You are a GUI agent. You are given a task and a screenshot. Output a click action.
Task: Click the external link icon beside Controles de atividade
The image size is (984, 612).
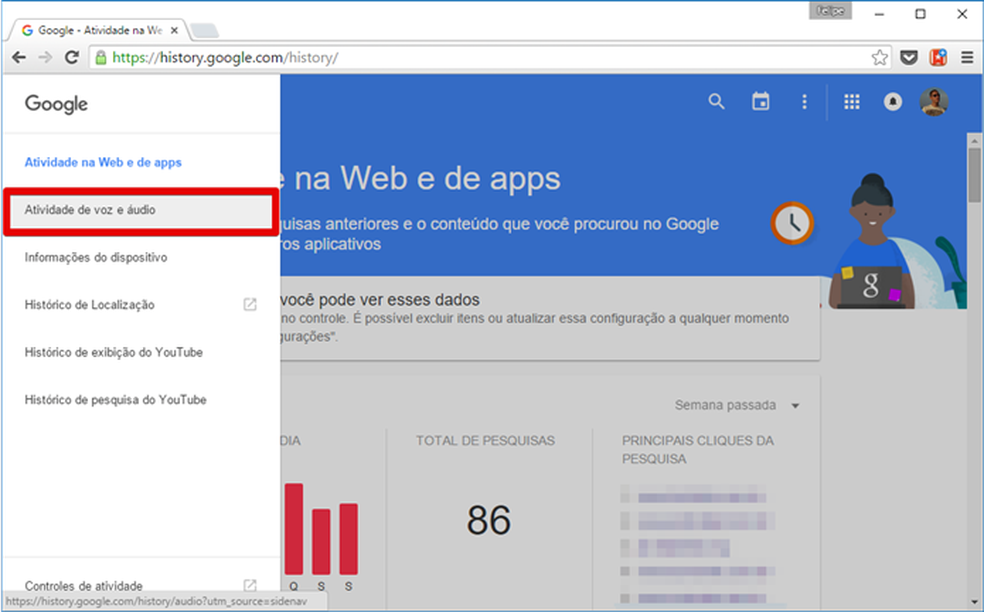click(250, 585)
